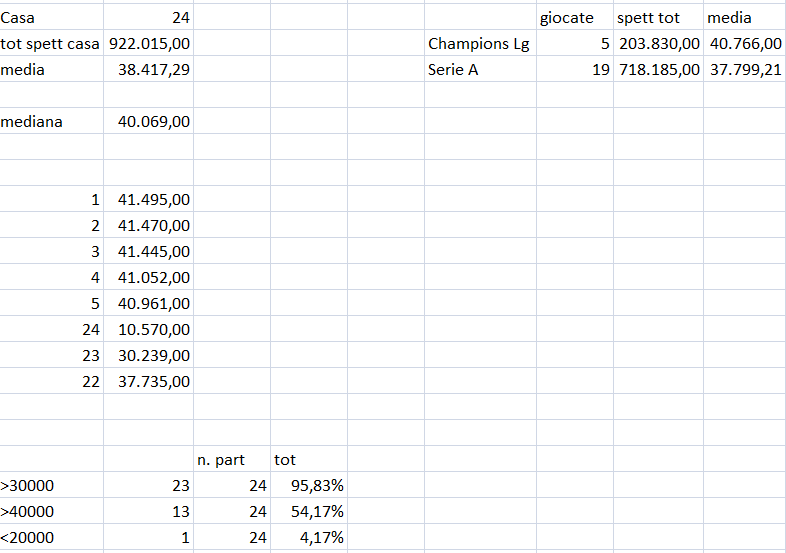This screenshot has width=786, height=553.
Task: Select the >40000 criteria label
Action: (x=52, y=511)
